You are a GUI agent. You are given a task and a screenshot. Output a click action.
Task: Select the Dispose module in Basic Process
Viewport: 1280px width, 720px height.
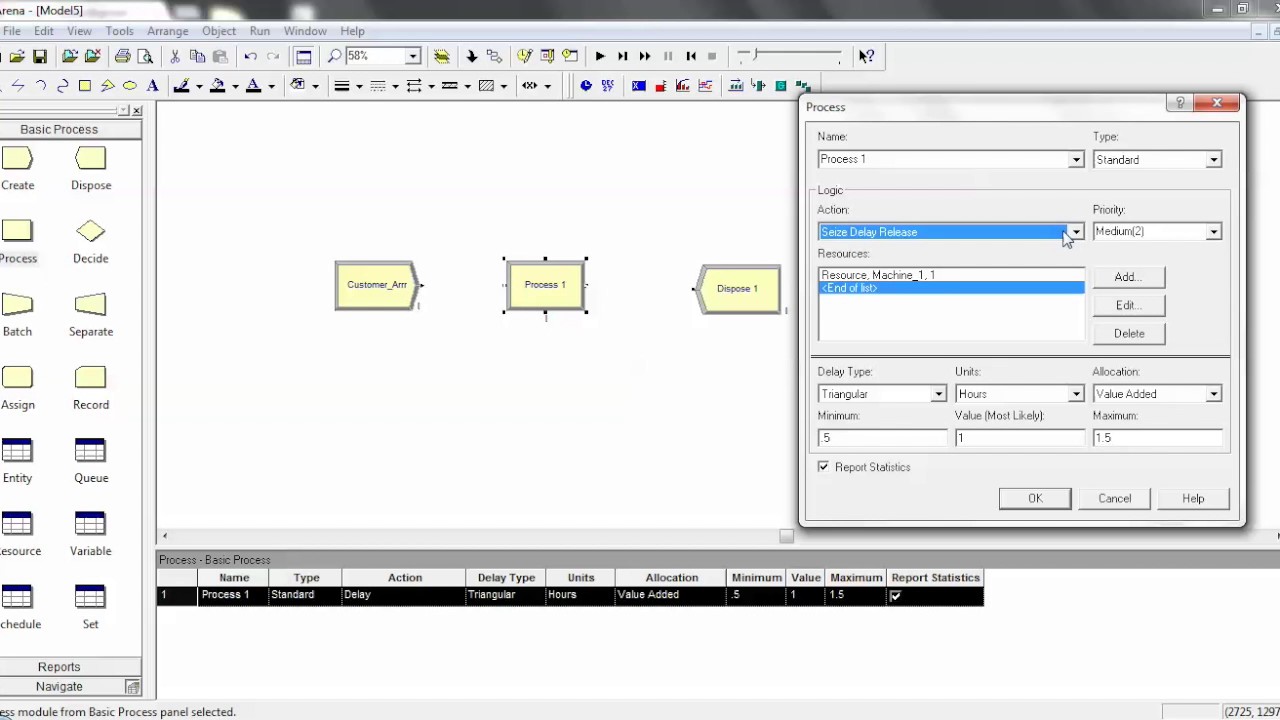pyautogui.click(x=90, y=168)
